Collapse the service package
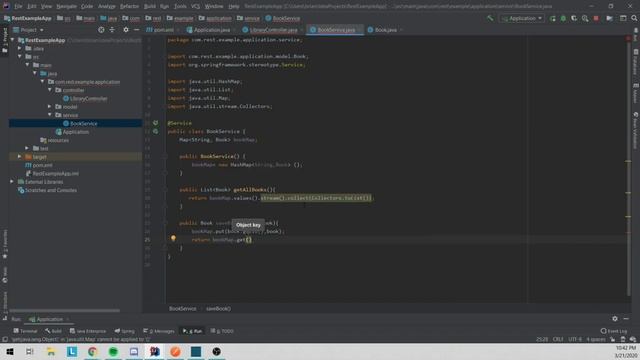The image size is (640, 360). pos(50,115)
